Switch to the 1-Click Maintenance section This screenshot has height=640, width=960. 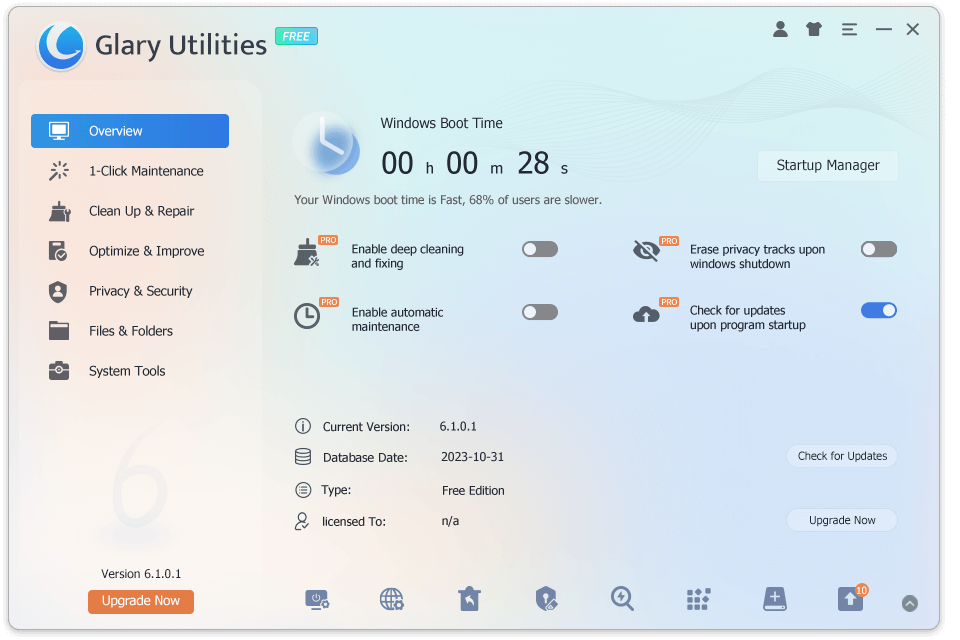[x=130, y=171]
